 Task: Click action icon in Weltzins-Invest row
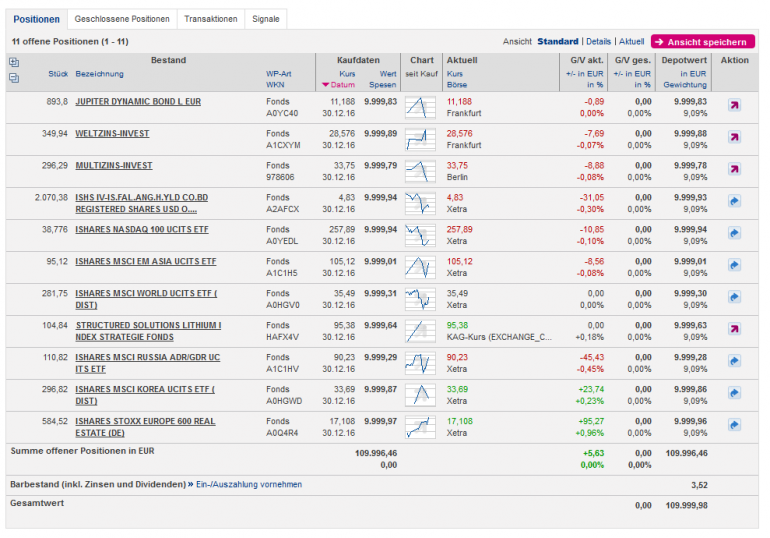[x=734, y=137]
